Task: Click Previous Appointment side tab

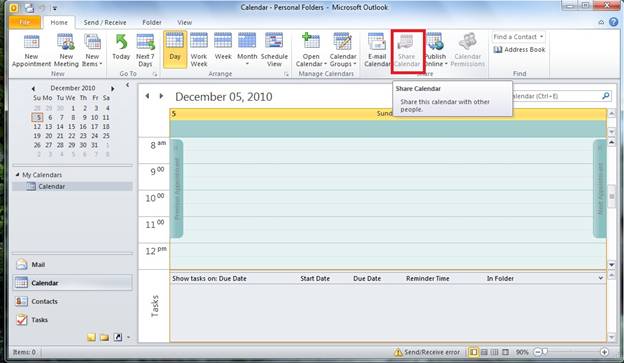Action: coord(177,189)
